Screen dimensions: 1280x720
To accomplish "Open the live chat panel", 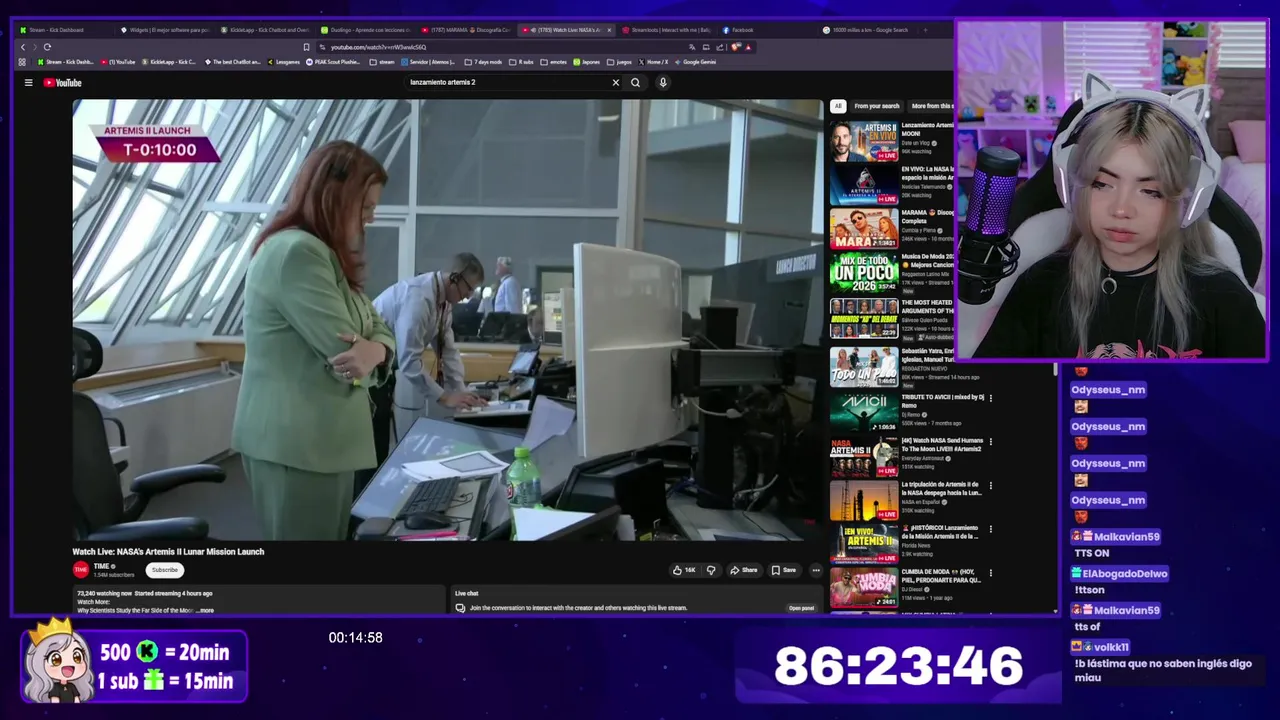I will pos(801,608).
